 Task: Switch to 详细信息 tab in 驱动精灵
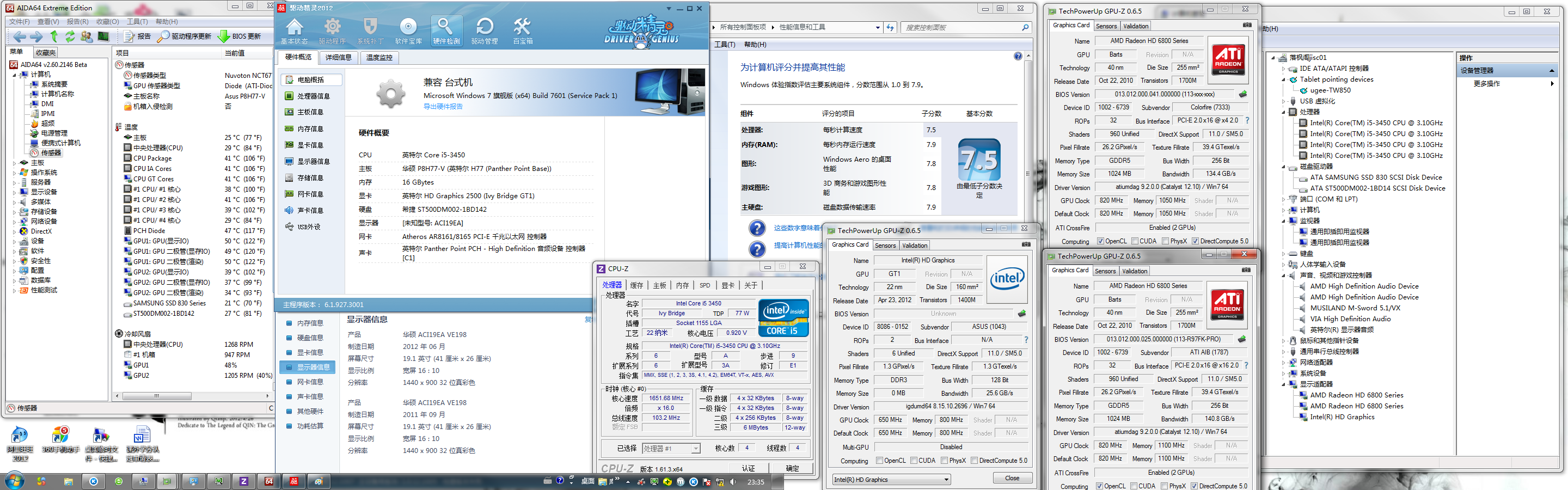point(339,57)
